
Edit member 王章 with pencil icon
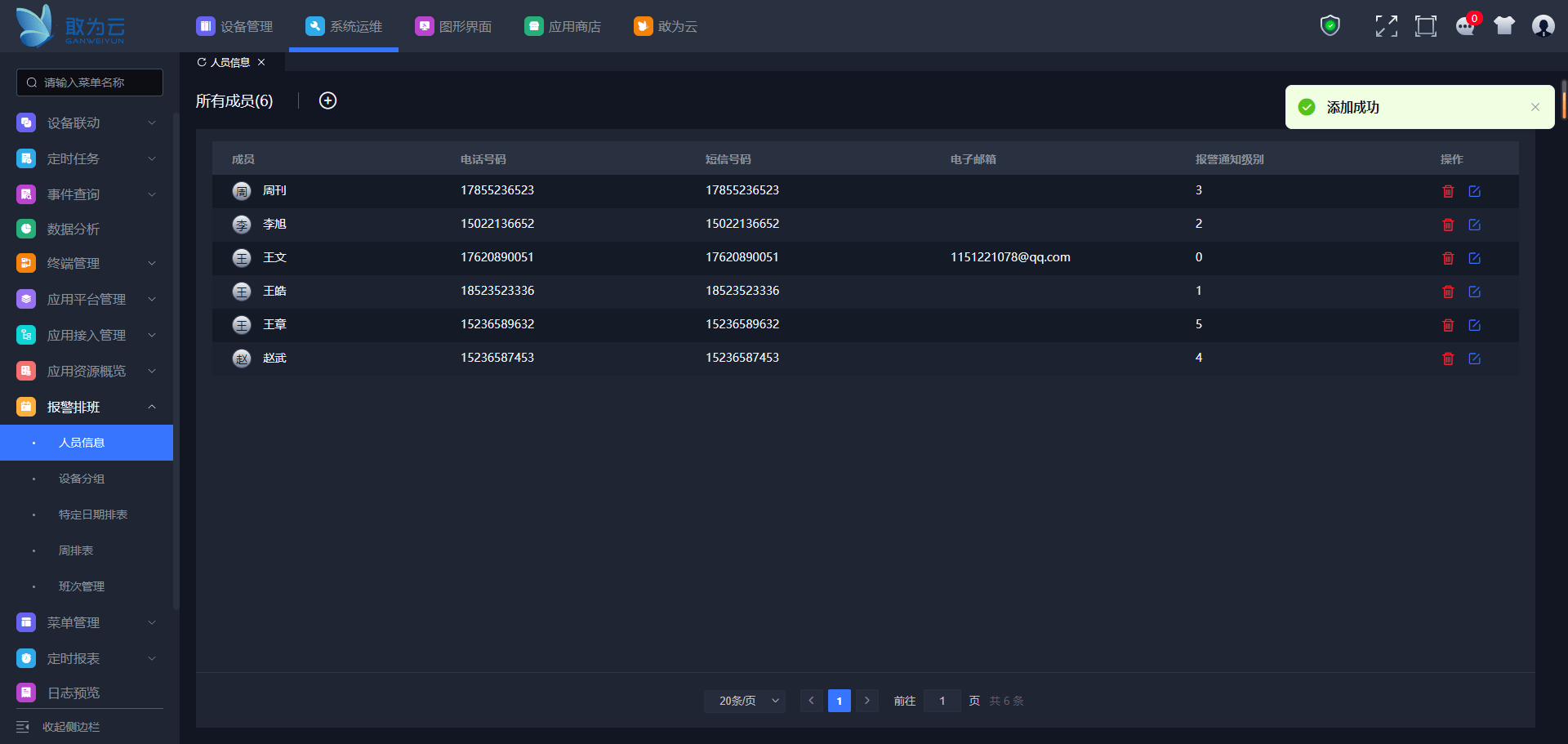coord(1474,325)
